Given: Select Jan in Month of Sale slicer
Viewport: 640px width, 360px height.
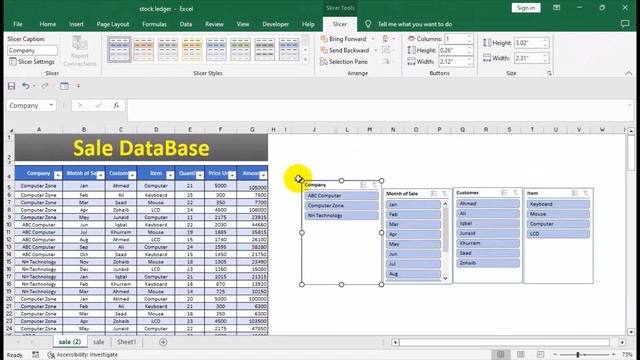Looking at the screenshot, I should coord(413,204).
